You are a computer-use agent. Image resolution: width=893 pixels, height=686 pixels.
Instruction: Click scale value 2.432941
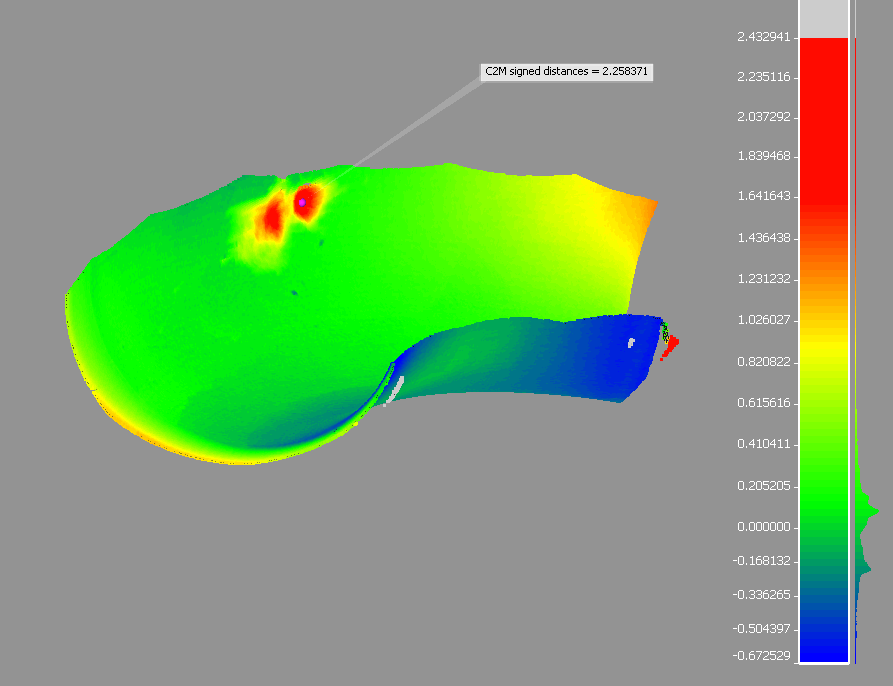pyautogui.click(x=764, y=37)
